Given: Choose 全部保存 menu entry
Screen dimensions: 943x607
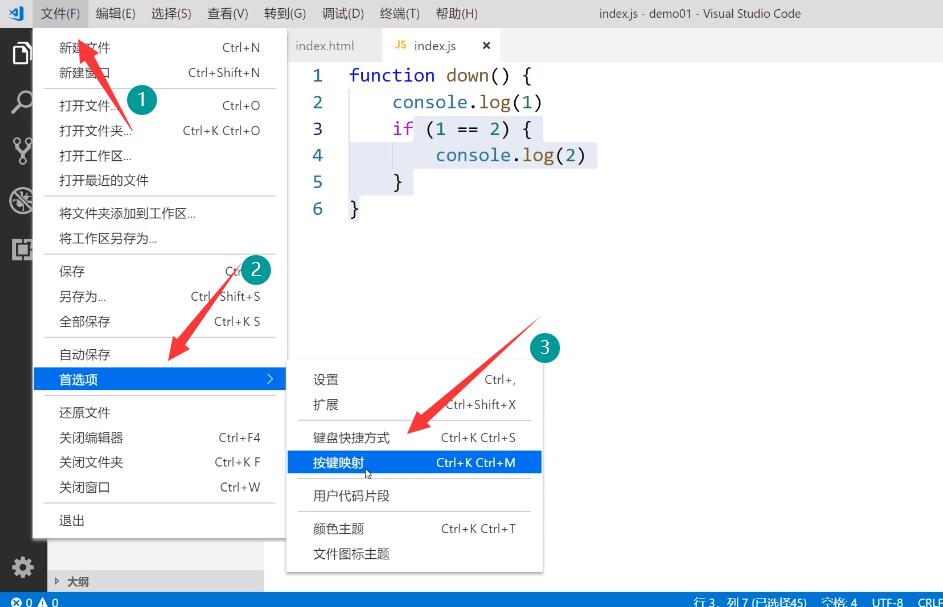Looking at the screenshot, I should coord(159,321).
